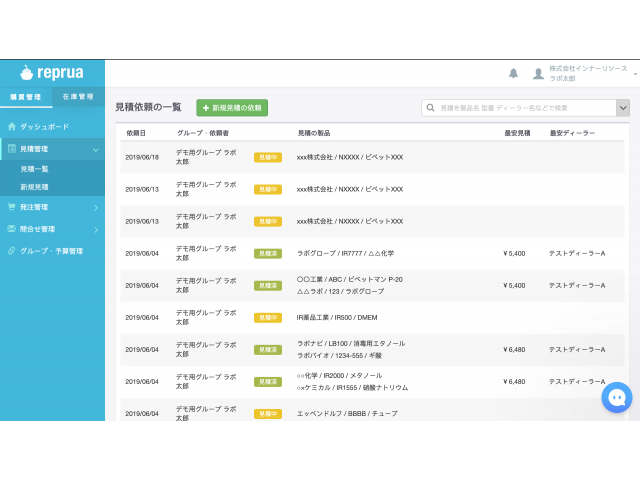Click the グループ・予算管理 link icon
Viewport: 640px width, 480px height.
click(12, 251)
